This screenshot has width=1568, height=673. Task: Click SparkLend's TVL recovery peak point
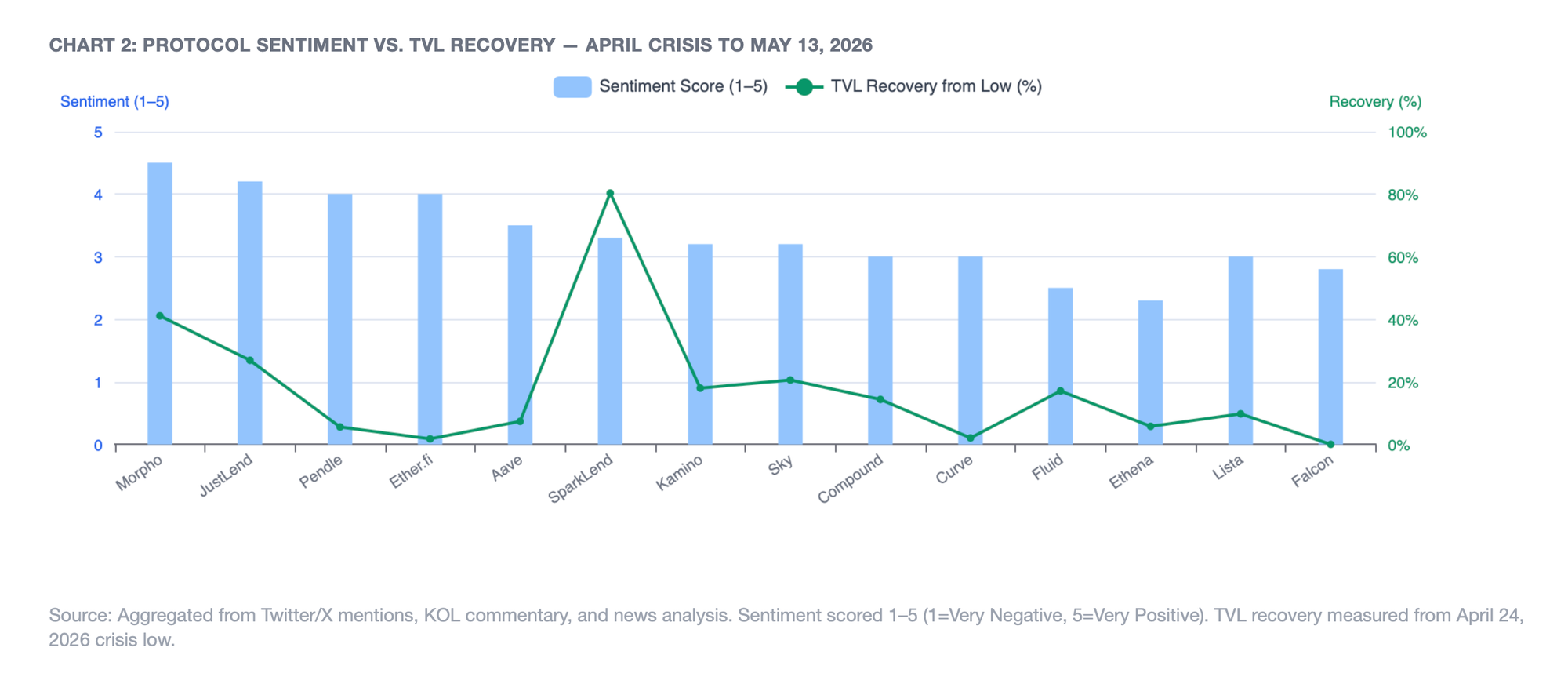point(610,193)
